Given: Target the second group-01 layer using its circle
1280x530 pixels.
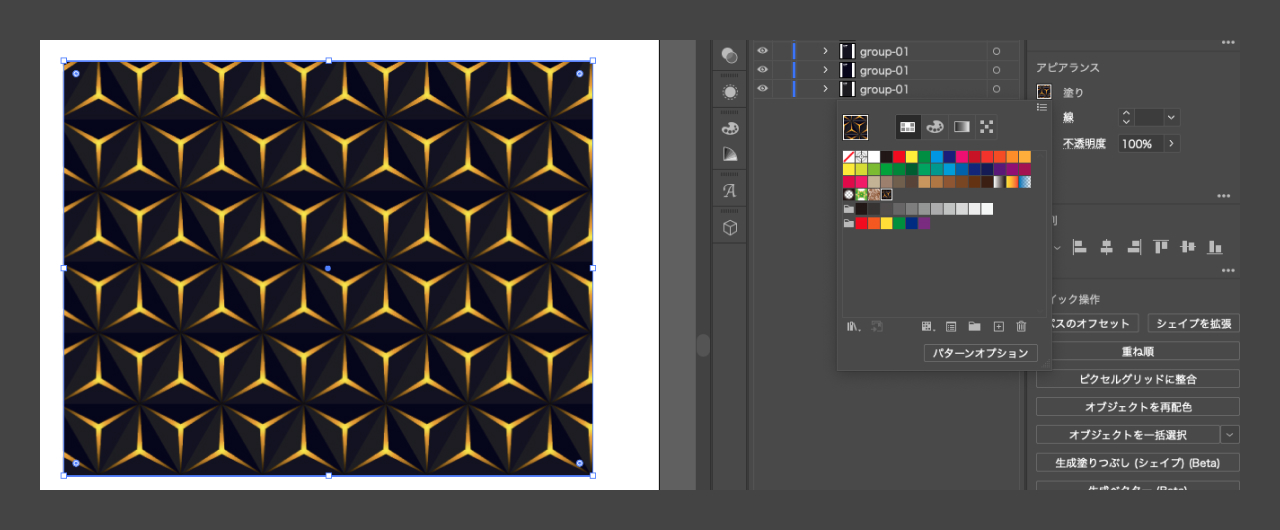Looking at the screenshot, I should point(996,70).
